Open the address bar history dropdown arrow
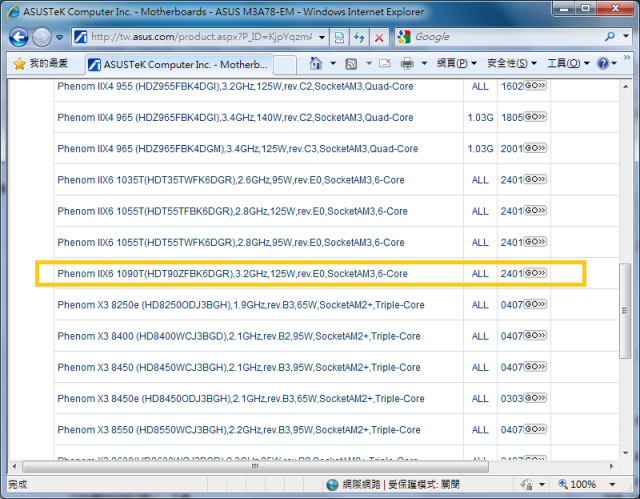 (322, 37)
